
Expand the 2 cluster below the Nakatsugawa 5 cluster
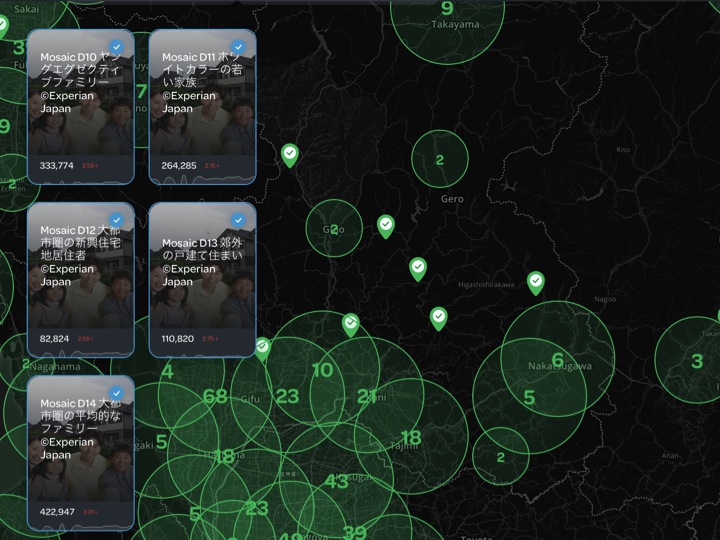(x=501, y=457)
